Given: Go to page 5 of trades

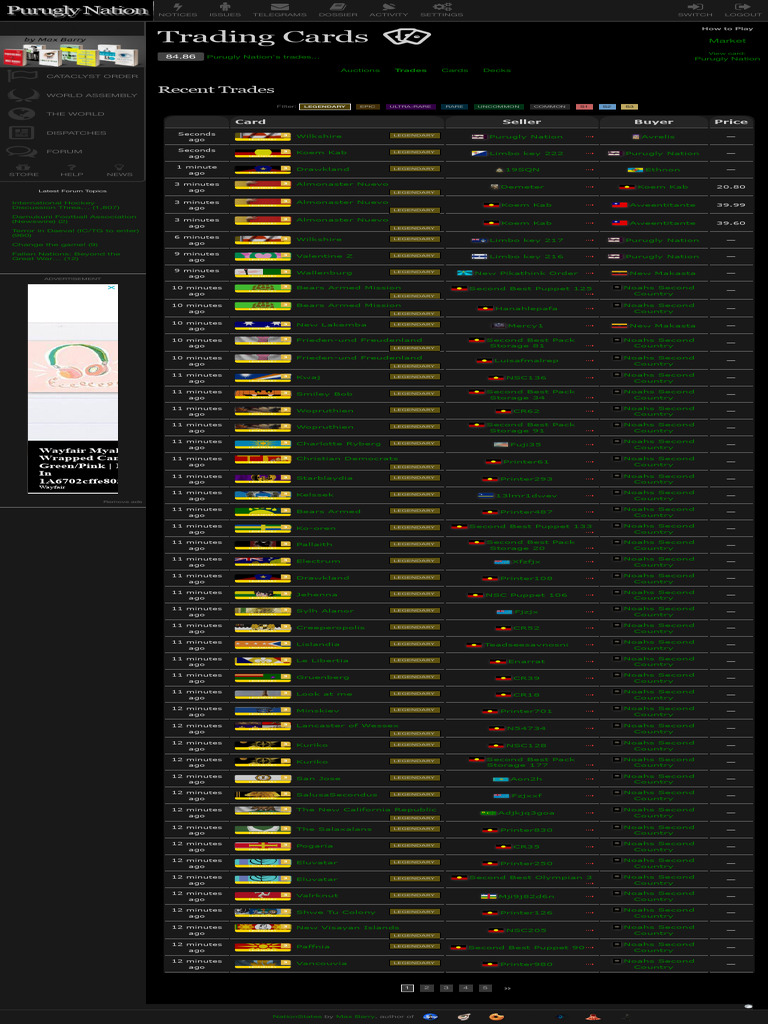Looking at the screenshot, I should (485, 988).
